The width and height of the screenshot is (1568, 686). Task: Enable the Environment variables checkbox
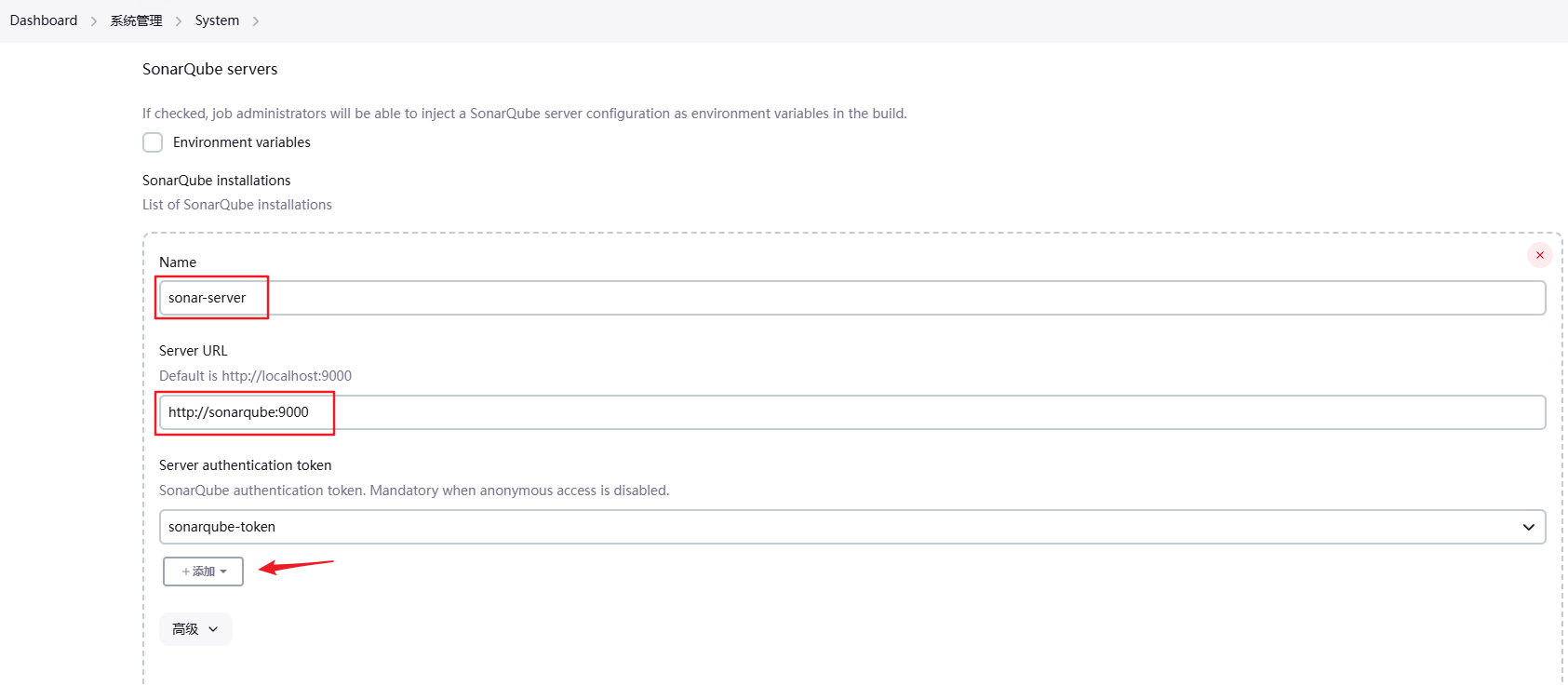pos(153,142)
